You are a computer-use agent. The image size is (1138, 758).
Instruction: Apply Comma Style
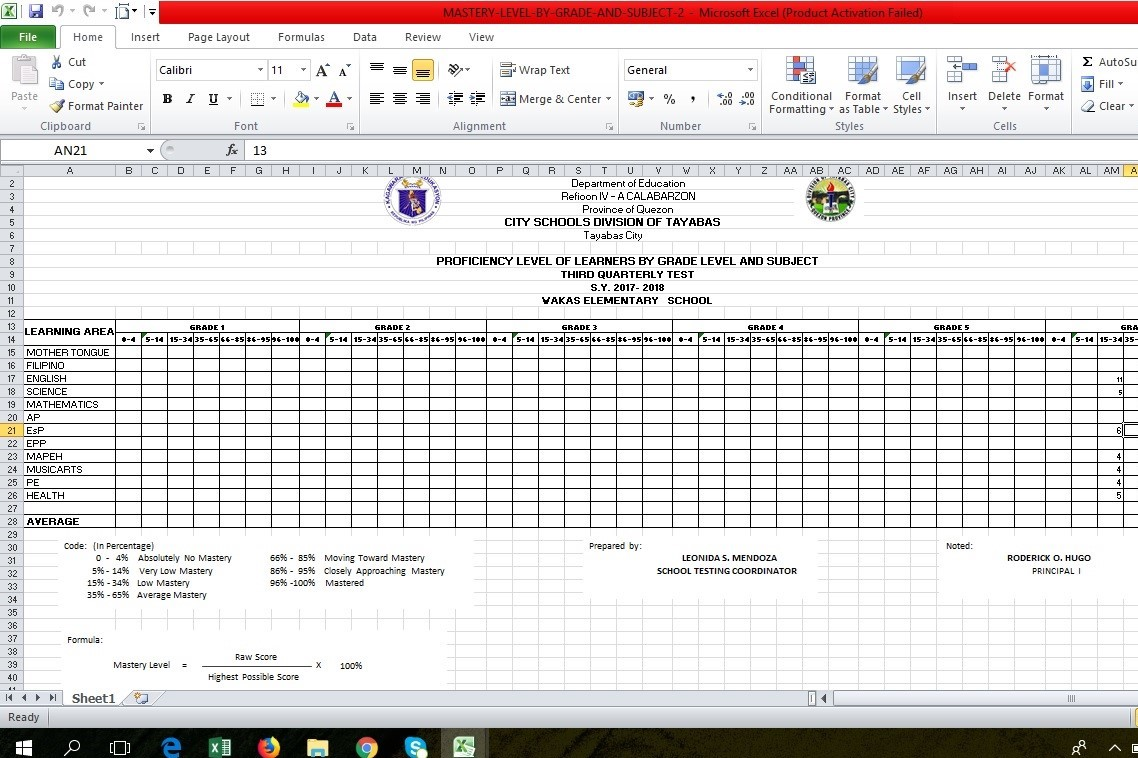[693, 99]
